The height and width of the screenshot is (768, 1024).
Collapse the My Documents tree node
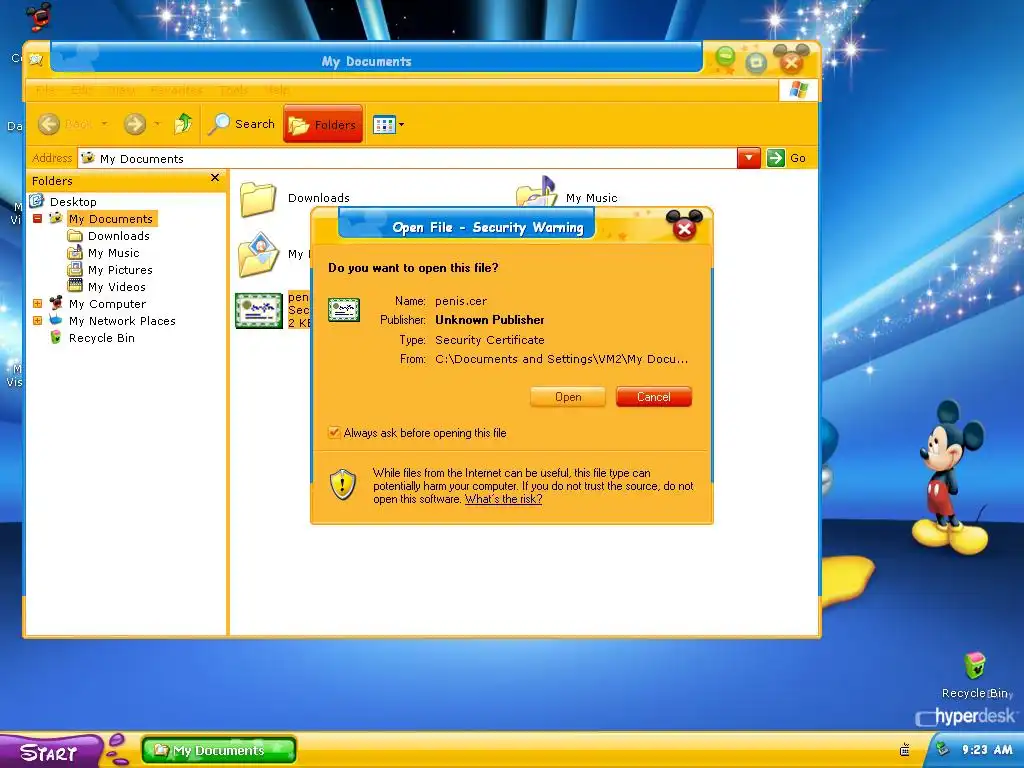tap(37, 219)
